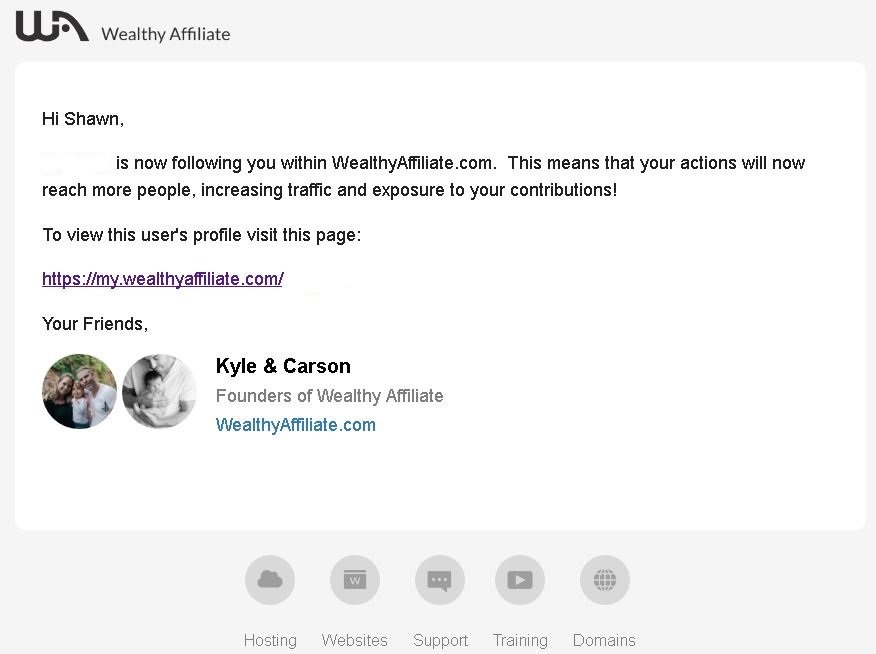Screen dimensions: 876x654
Task: Click the Training play icon
Action: [520, 580]
